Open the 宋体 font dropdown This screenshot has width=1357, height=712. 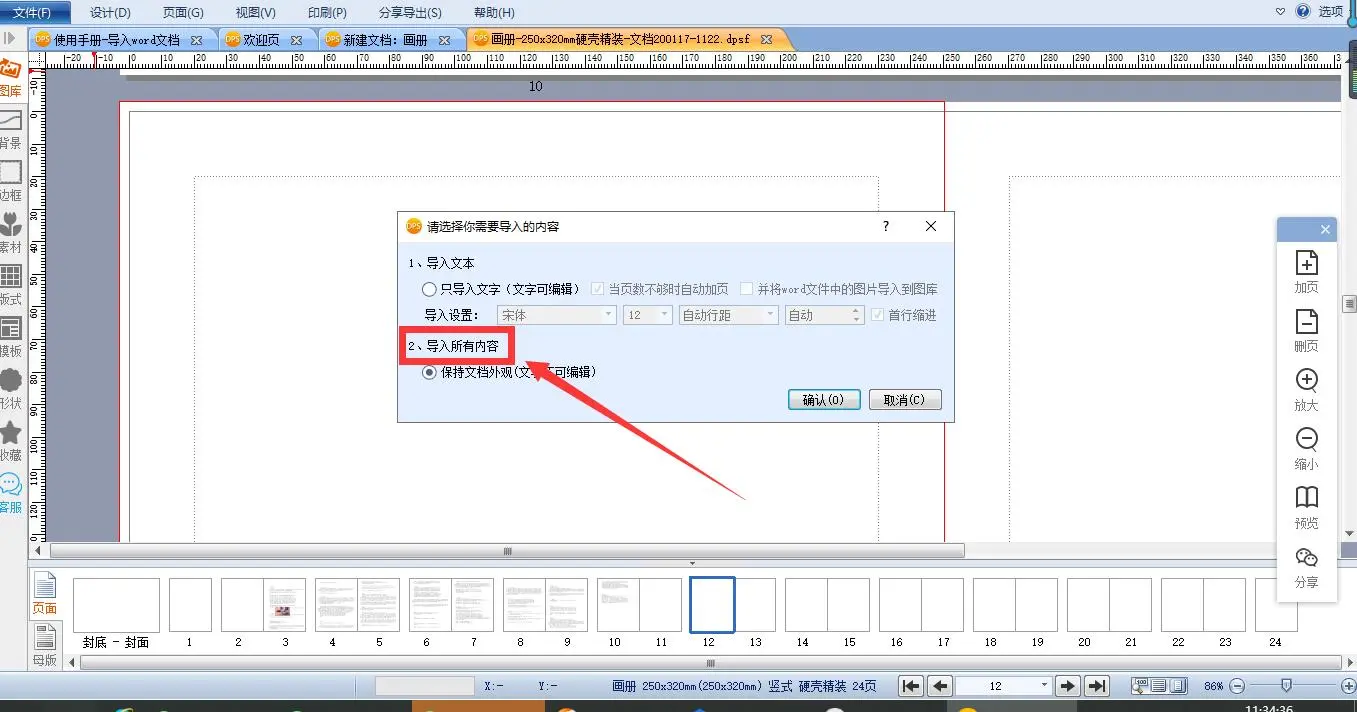556,315
